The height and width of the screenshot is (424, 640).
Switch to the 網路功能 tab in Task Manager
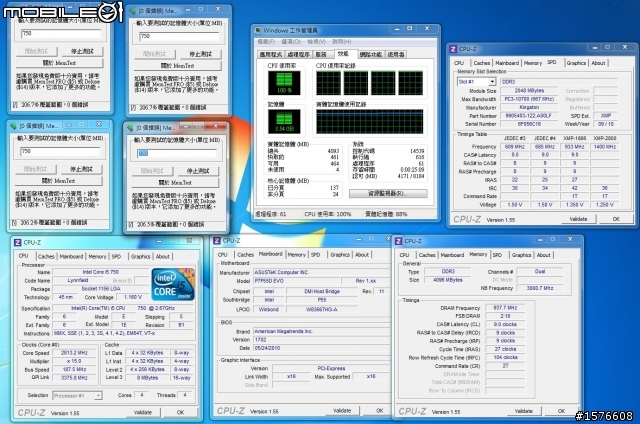pyautogui.click(x=371, y=54)
